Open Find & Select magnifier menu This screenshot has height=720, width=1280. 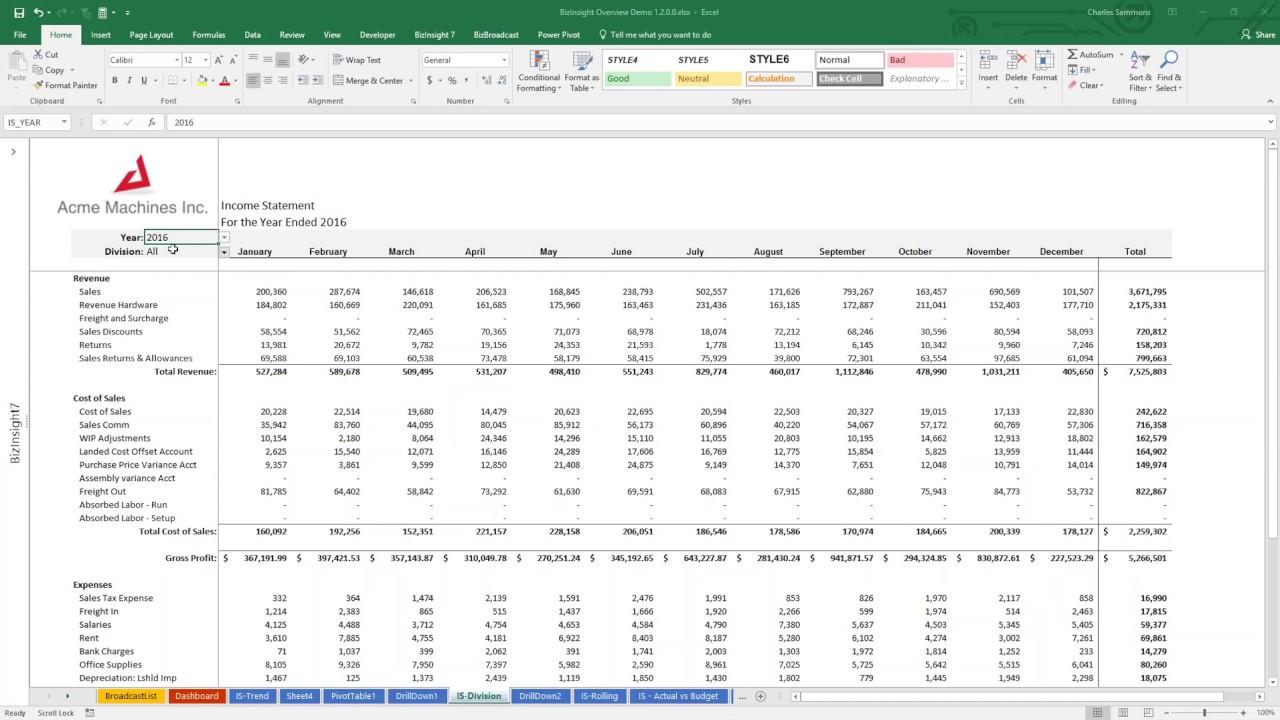tap(1168, 71)
